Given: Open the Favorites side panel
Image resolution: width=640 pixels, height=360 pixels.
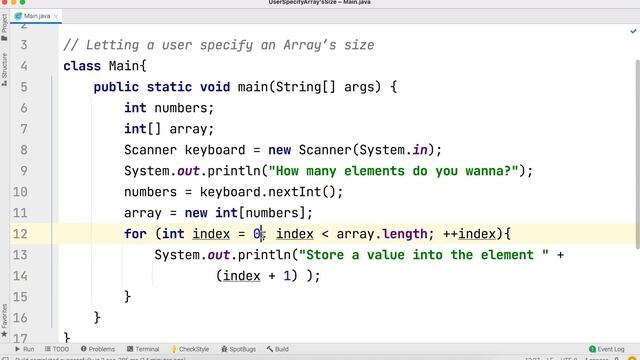Looking at the screenshot, I should tap(4, 320).
